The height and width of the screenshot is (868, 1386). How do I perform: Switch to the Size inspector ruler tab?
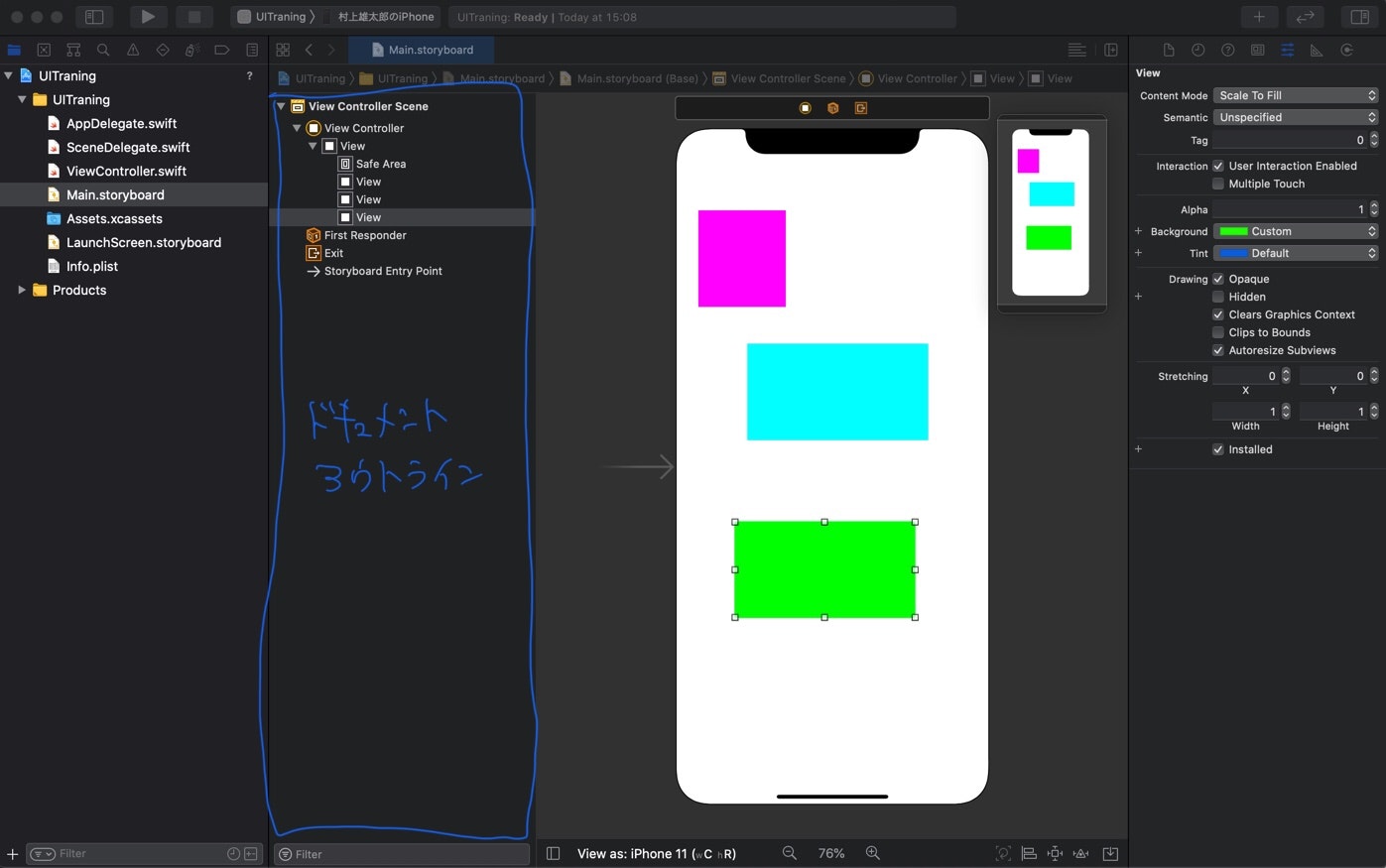tap(1317, 50)
